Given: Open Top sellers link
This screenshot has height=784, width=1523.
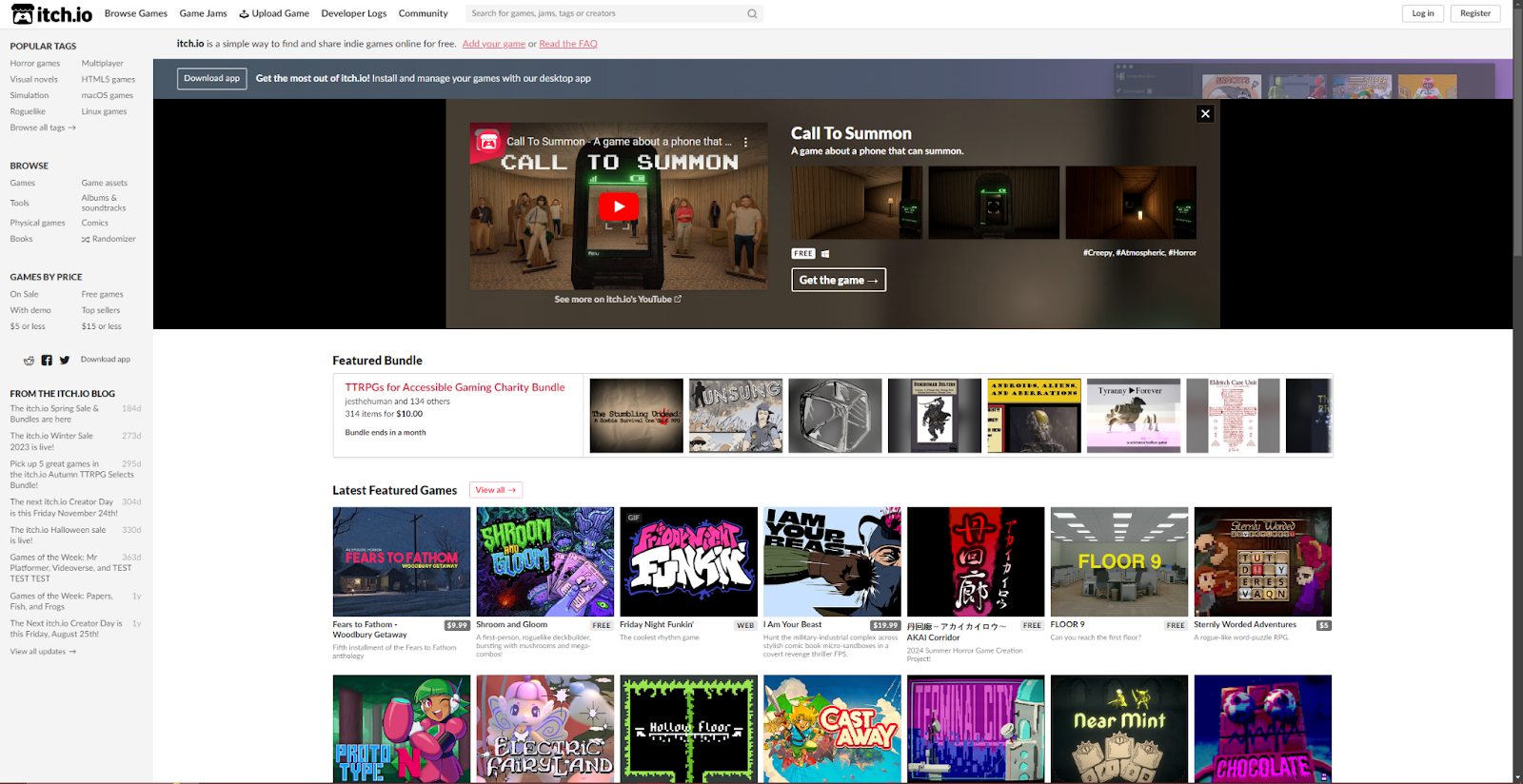Looking at the screenshot, I should (101, 310).
